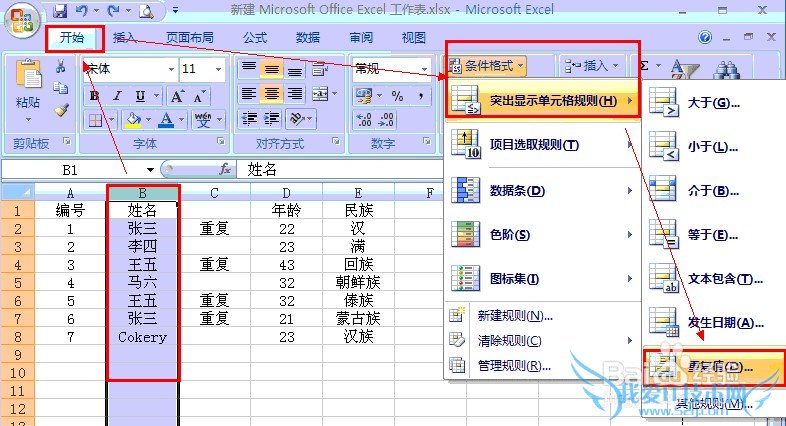Cut selection with the scissors icon

click(61, 66)
